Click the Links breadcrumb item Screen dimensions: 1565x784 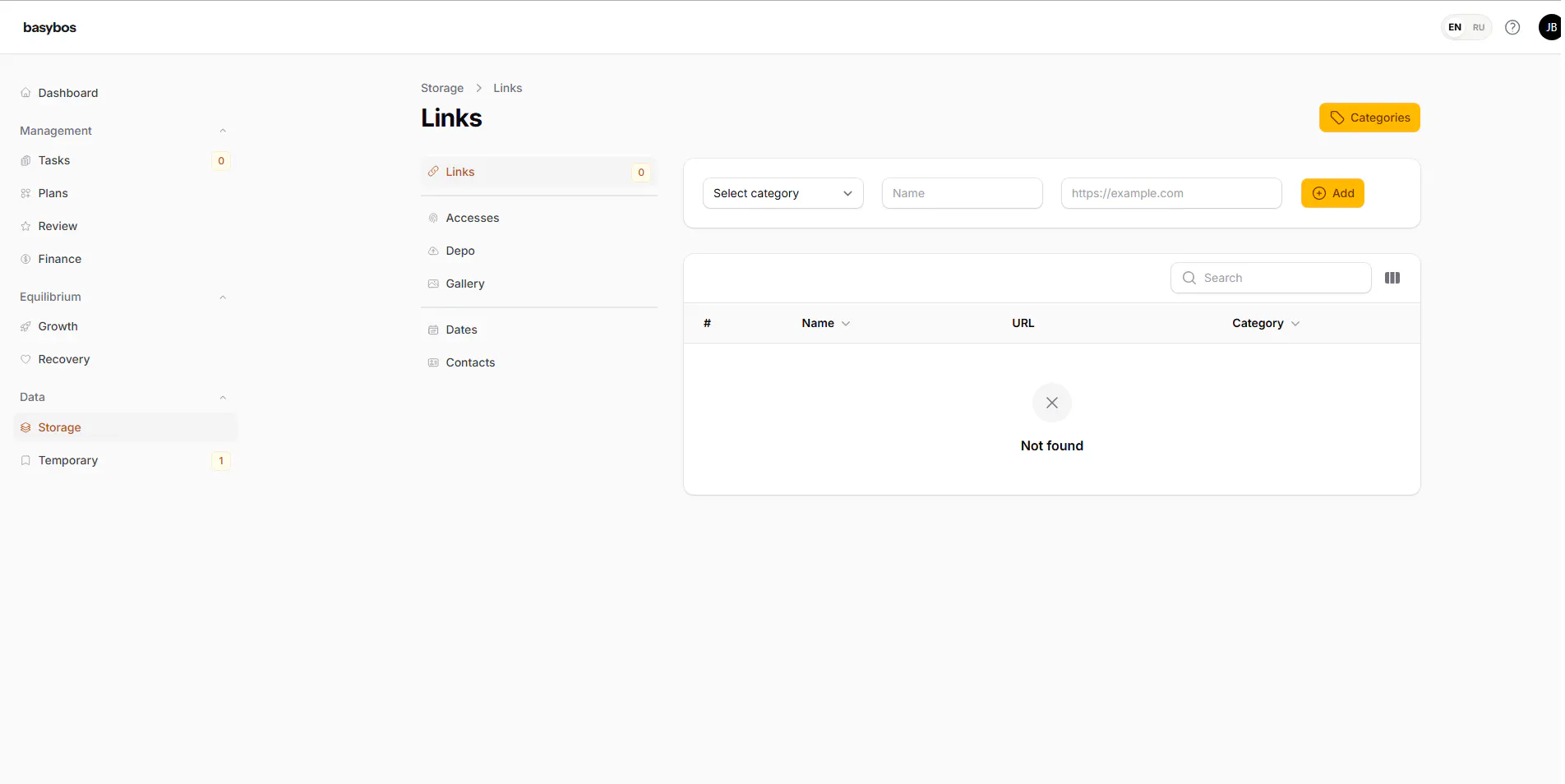pyautogui.click(x=507, y=88)
